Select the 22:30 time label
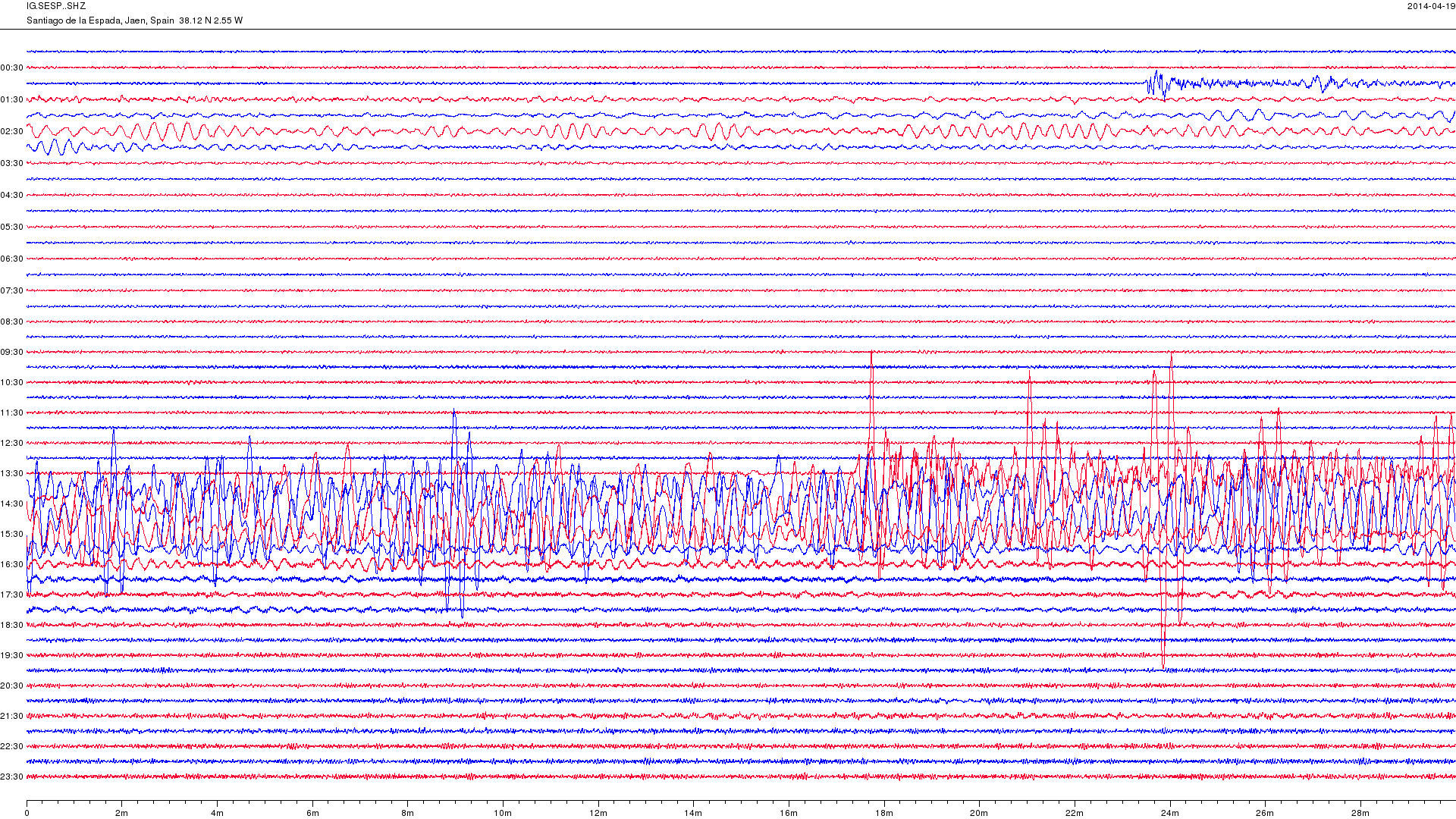Viewport: 1456px width, 819px height. point(11,747)
